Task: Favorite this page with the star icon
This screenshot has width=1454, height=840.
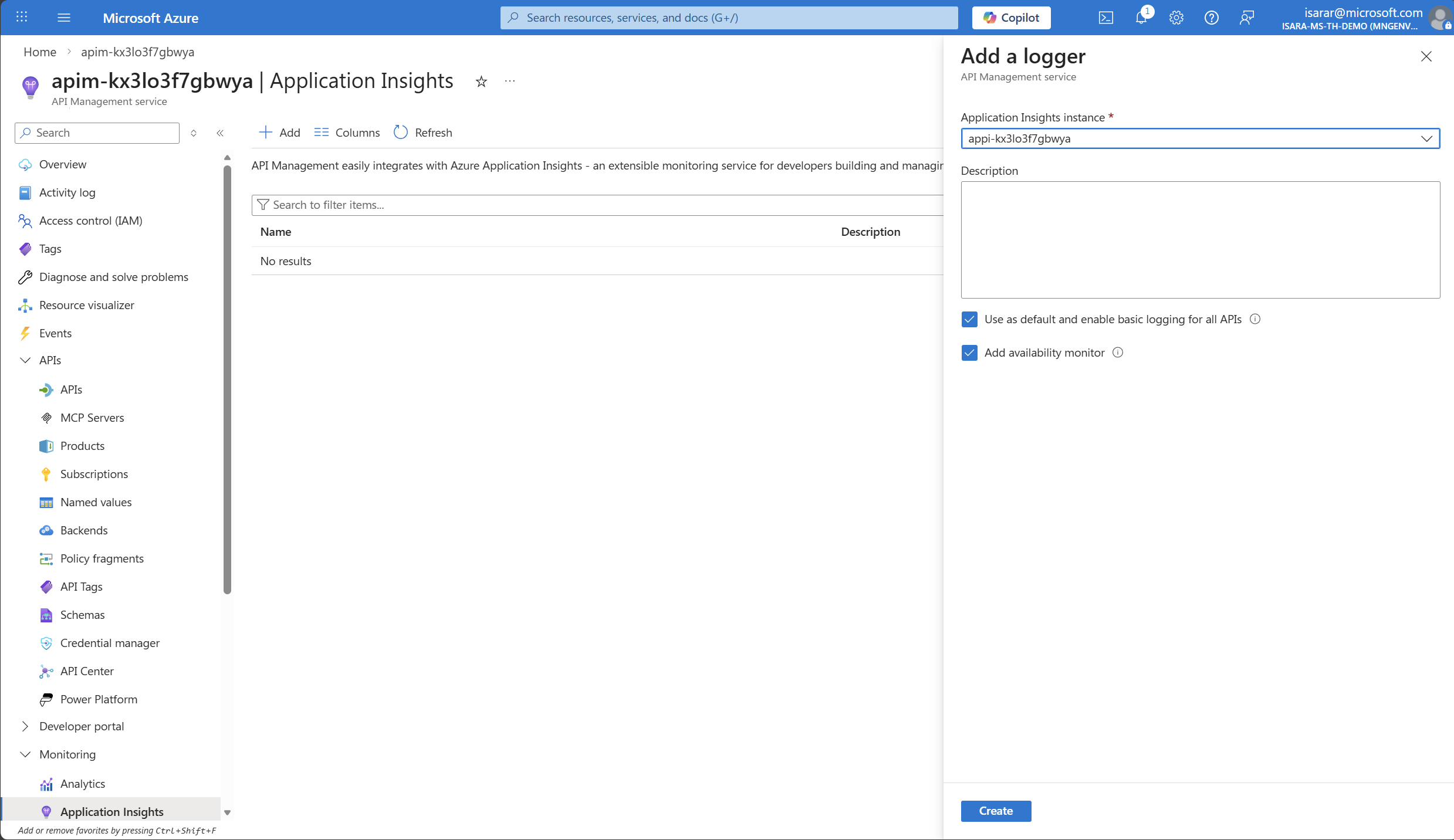Action: tap(481, 82)
